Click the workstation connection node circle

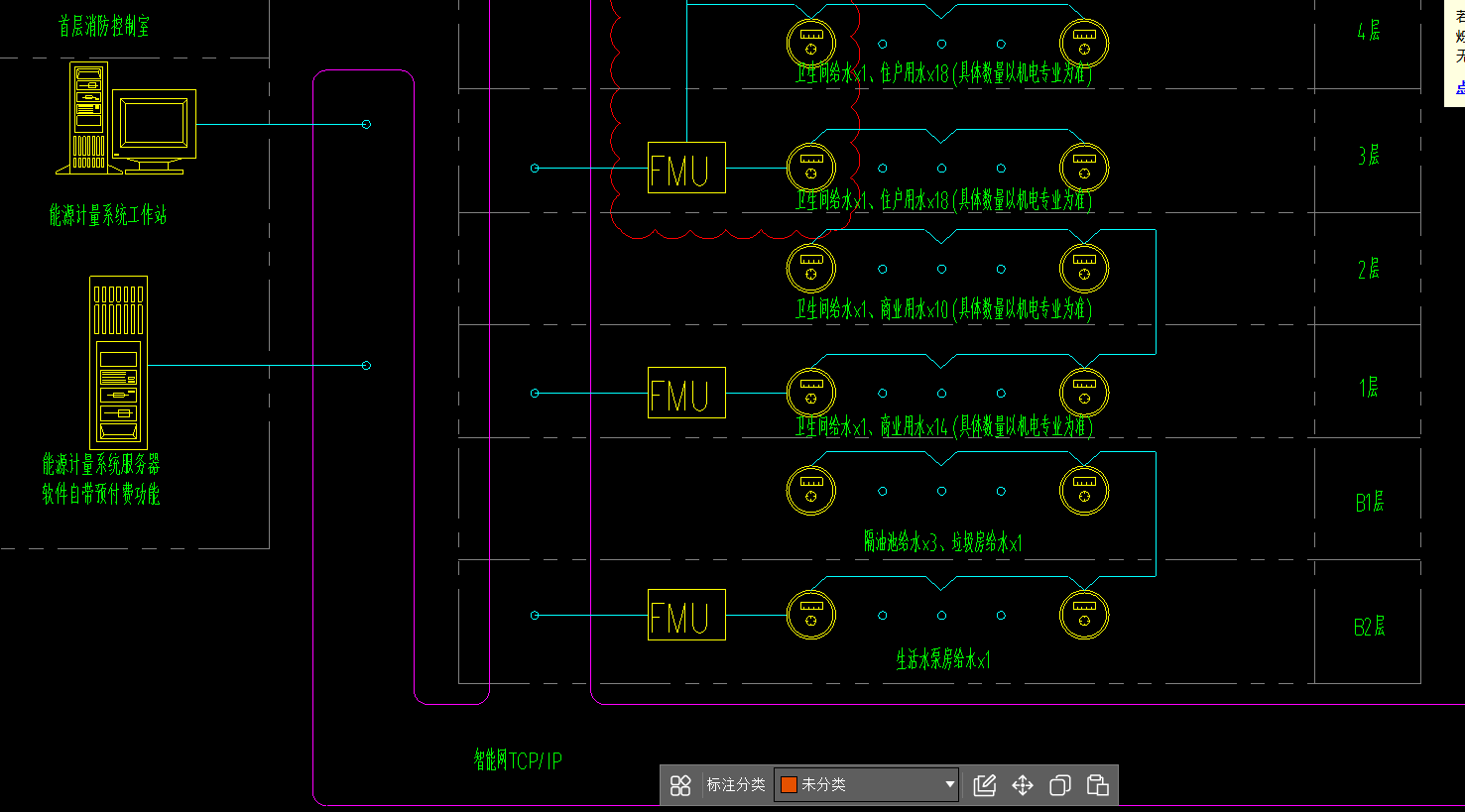click(366, 124)
